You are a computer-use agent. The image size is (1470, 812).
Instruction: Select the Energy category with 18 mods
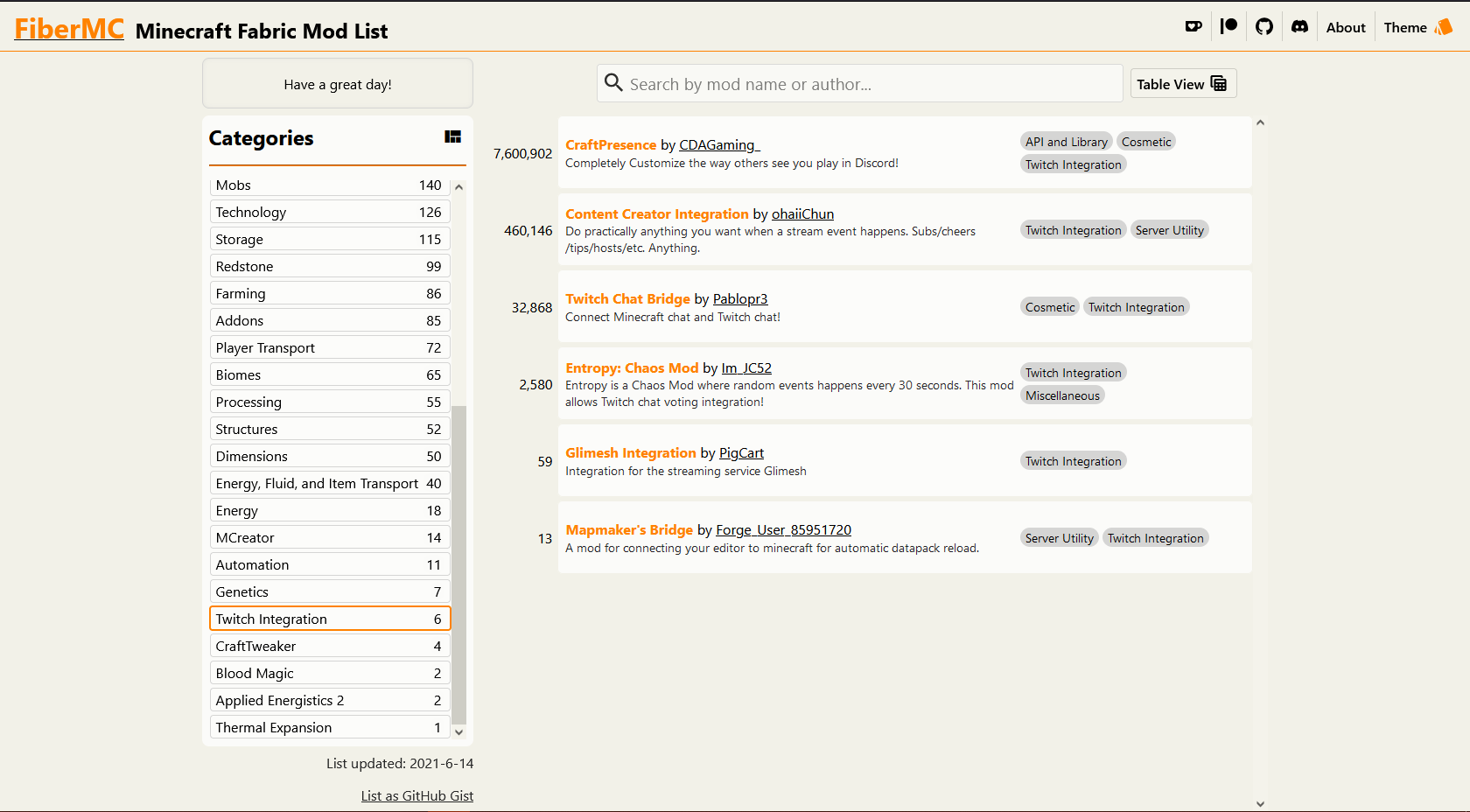click(330, 510)
